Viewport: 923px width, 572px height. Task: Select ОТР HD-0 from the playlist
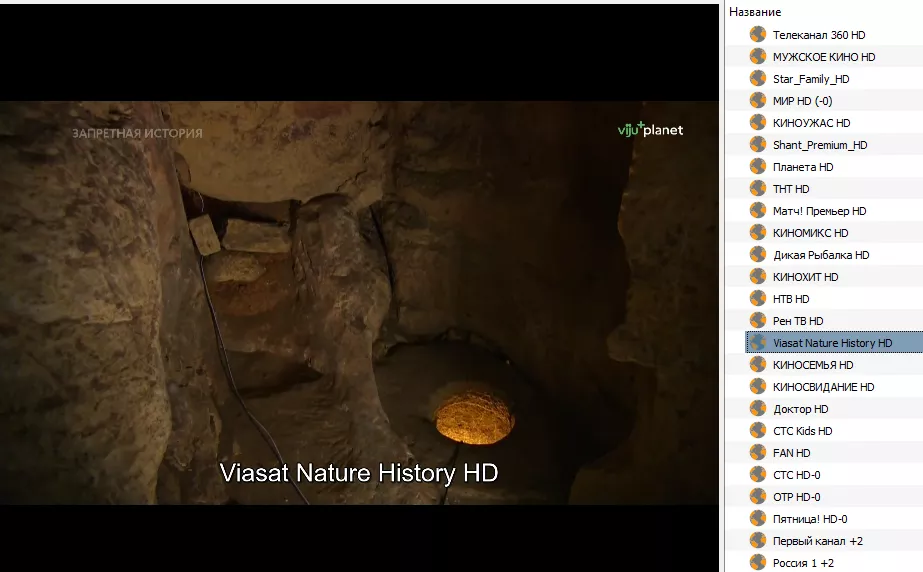796,497
